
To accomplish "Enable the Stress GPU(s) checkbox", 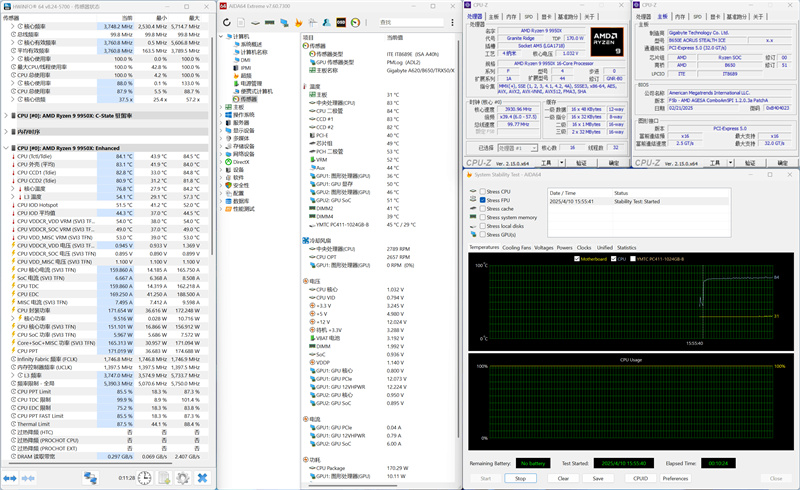I will 481,234.
